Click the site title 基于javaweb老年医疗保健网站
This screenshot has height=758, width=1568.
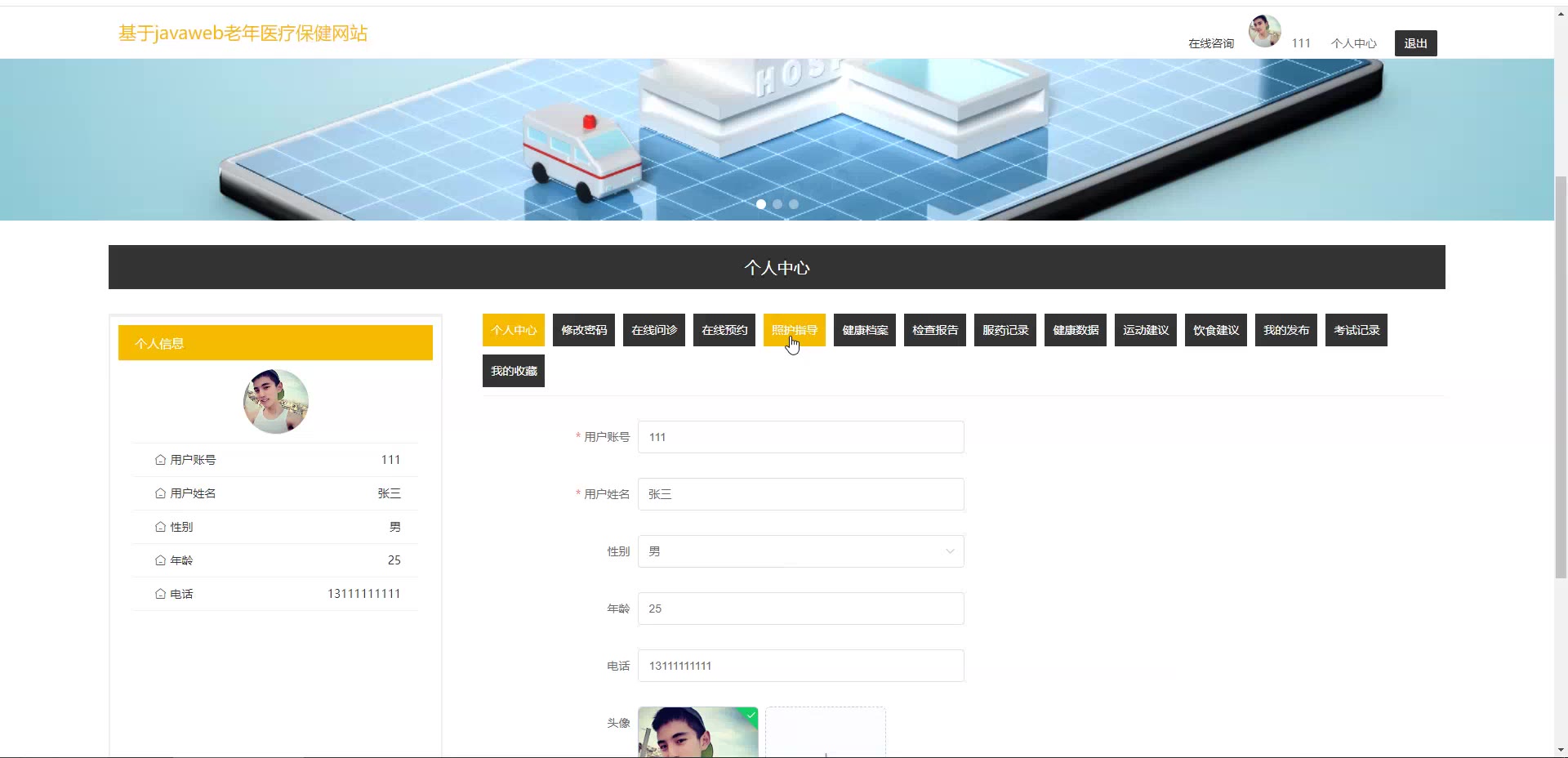coord(243,33)
